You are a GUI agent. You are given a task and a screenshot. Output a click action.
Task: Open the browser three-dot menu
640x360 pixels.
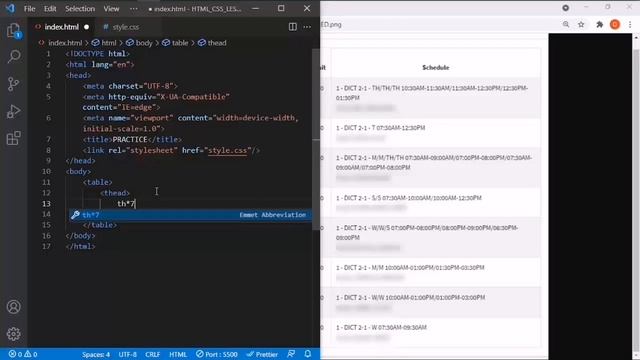[630, 24]
